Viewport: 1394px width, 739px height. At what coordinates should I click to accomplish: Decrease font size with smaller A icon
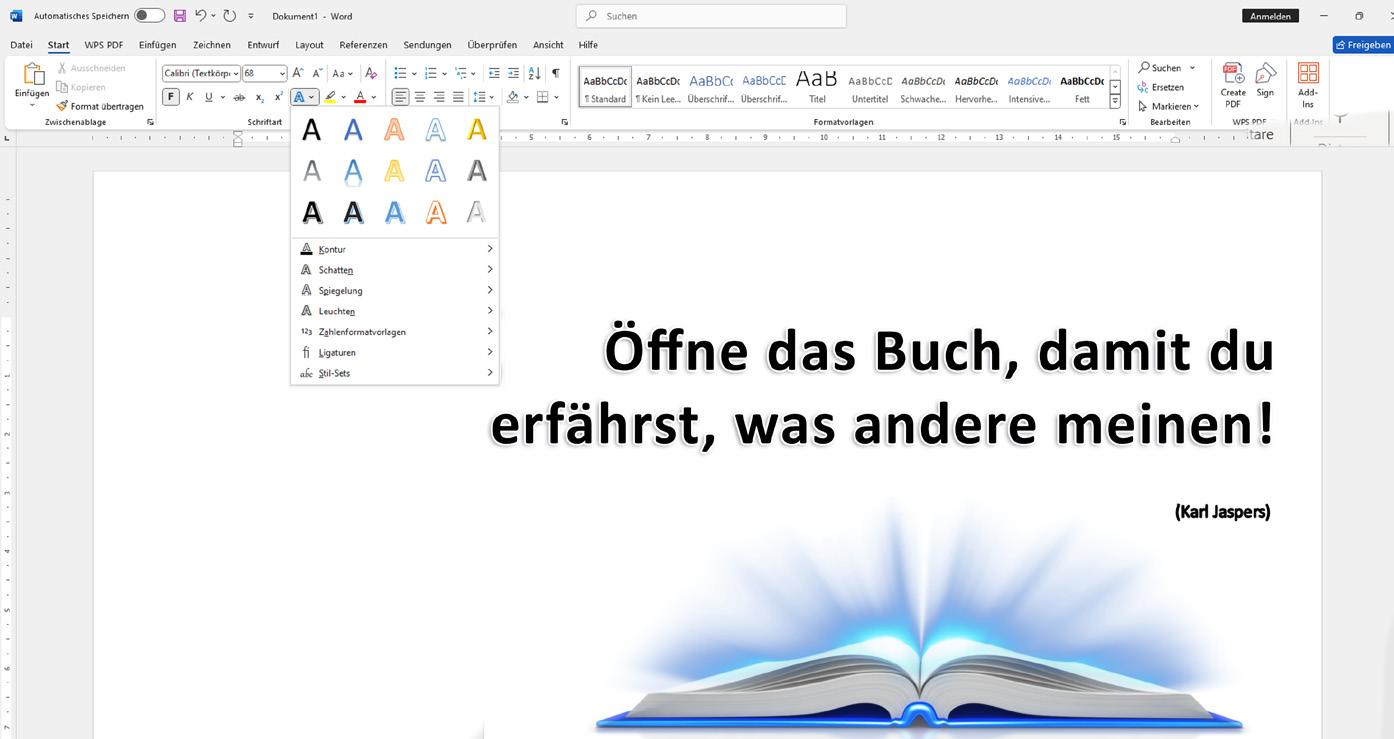pyautogui.click(x=317, y=73)
